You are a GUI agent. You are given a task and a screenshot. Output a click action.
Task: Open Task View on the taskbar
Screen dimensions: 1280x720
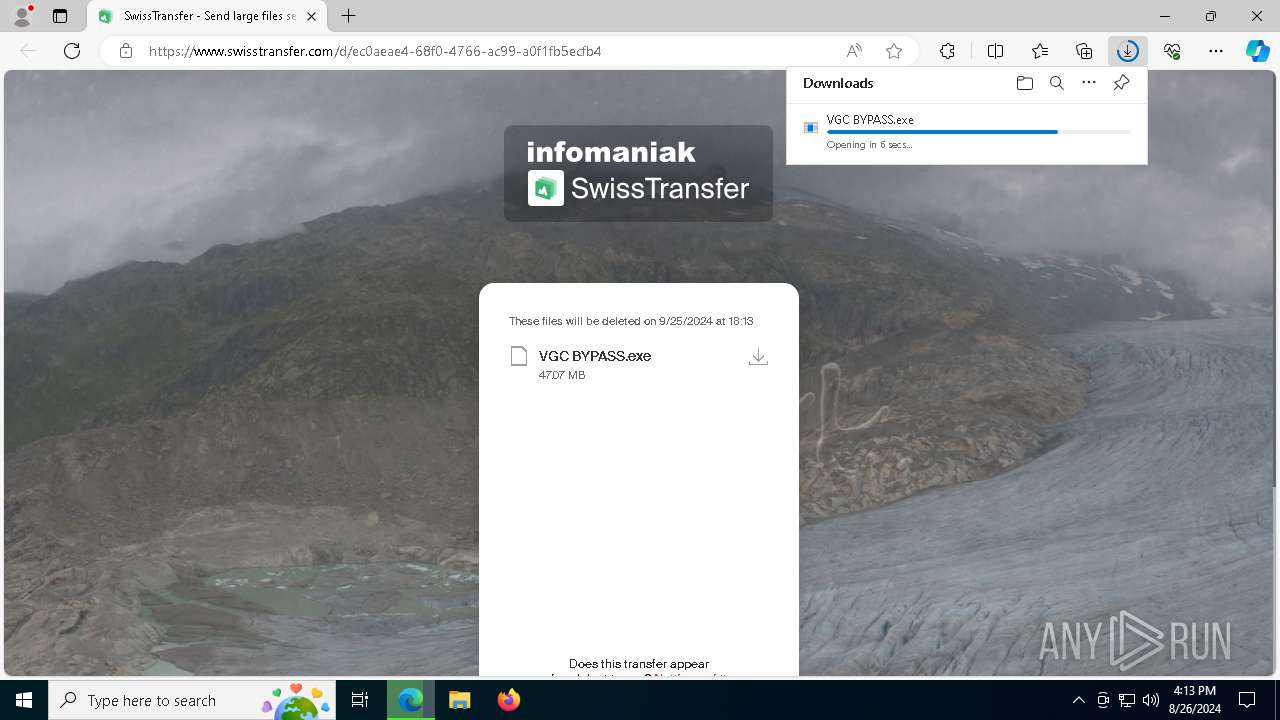[360, 700]
